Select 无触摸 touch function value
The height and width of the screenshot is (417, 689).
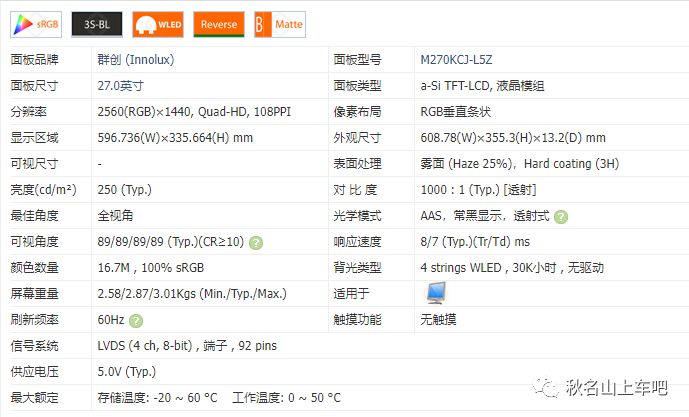(x=439, y=319)
